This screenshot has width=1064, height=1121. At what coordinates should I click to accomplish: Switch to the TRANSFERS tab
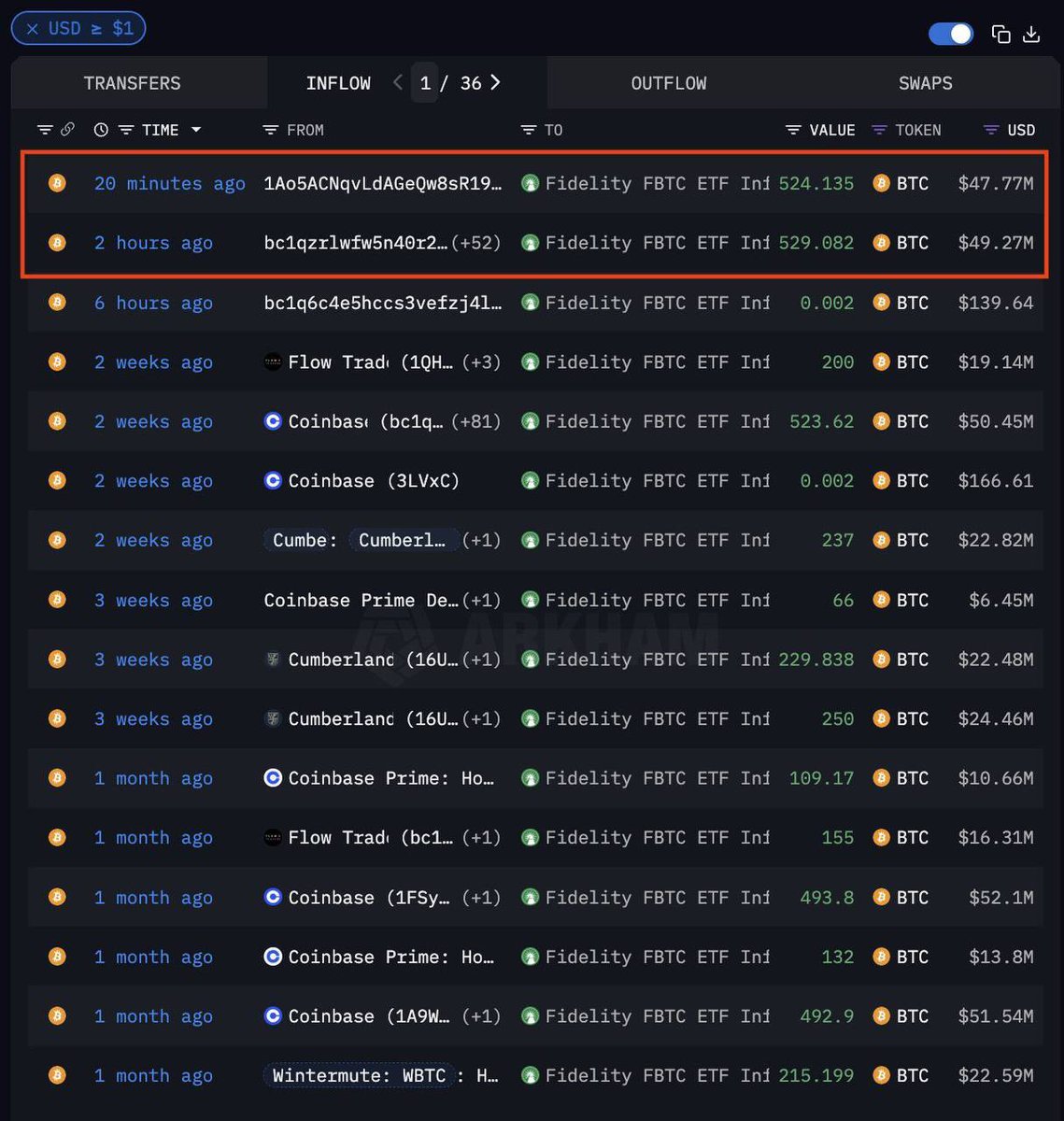point(133,83)
